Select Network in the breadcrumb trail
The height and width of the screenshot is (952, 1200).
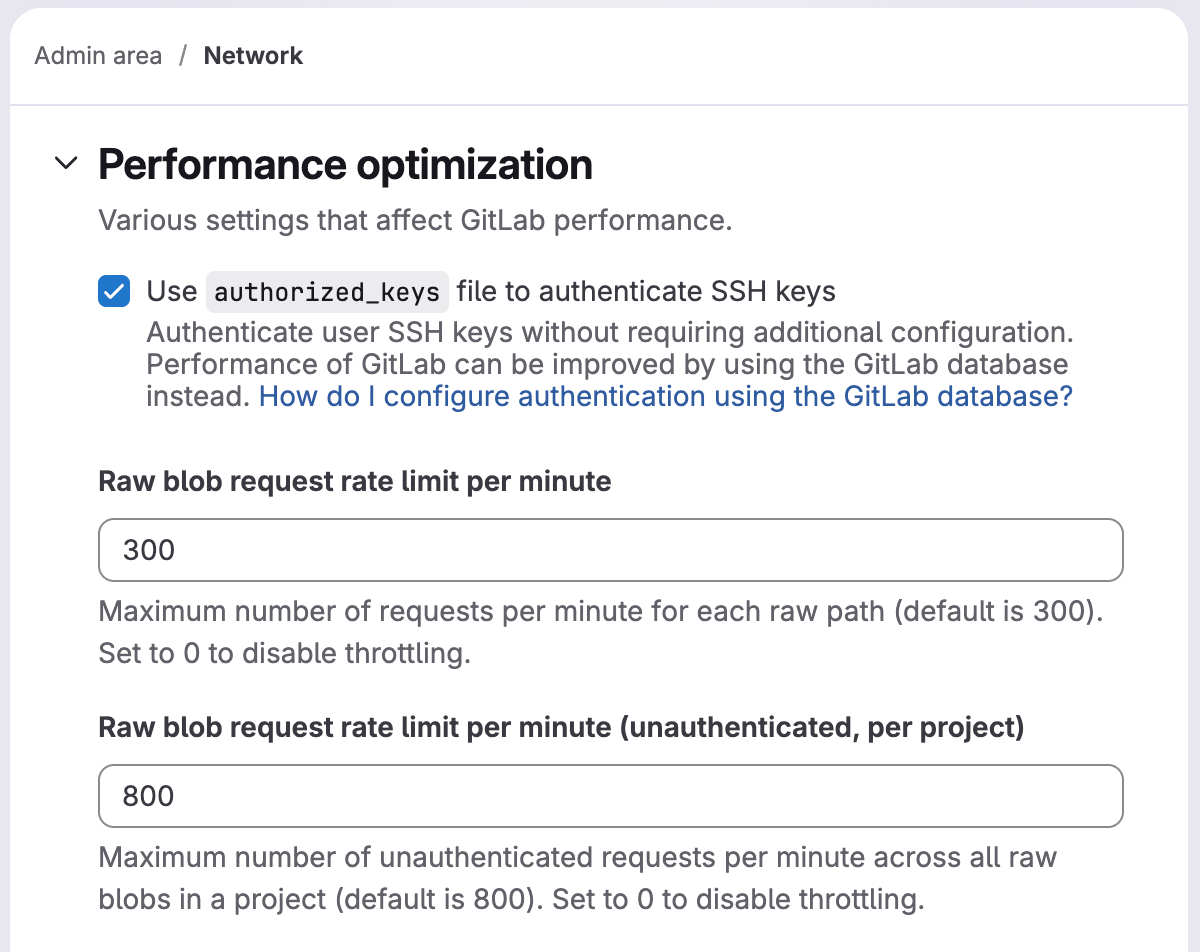(253, 56)
